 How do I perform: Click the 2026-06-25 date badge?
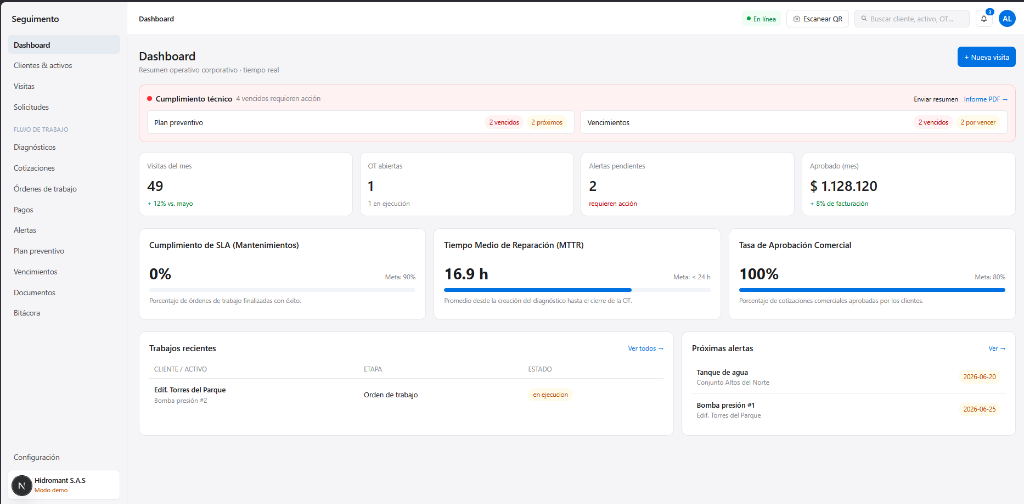[x=980, y=409]
